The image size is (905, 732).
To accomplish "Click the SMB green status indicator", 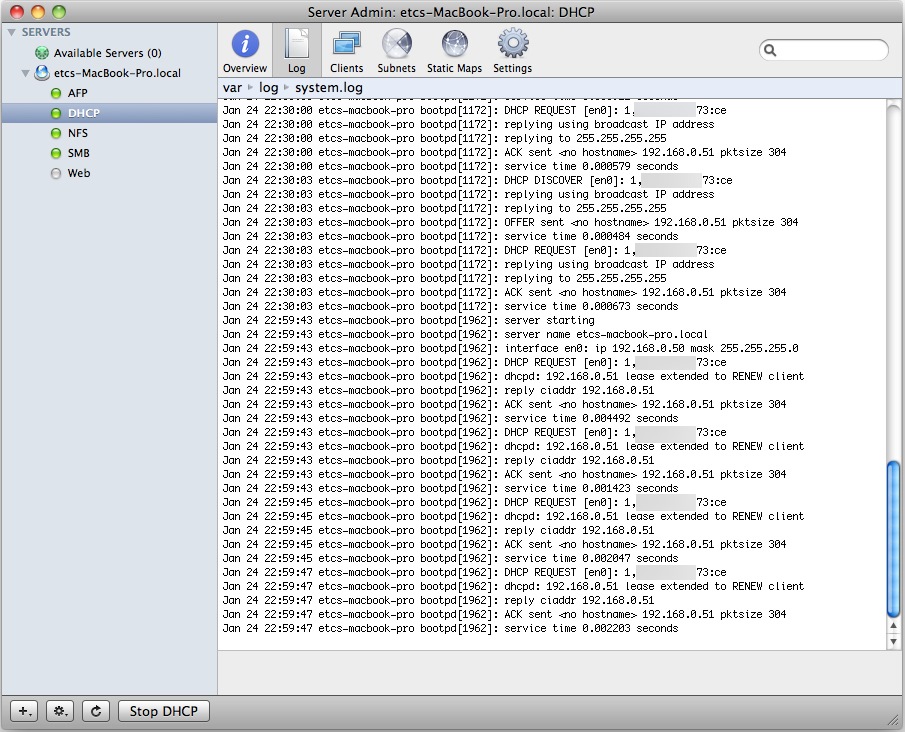I will tap(56, 153).
